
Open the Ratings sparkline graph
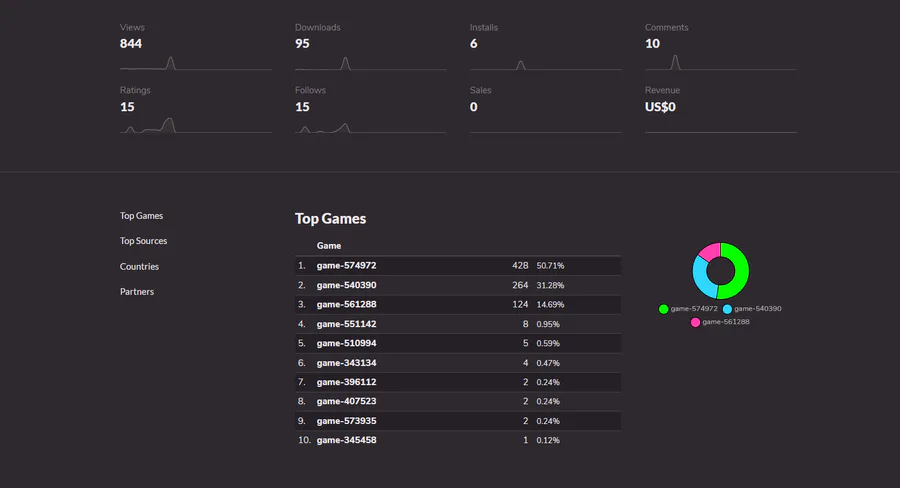click(x=195, y=126)
